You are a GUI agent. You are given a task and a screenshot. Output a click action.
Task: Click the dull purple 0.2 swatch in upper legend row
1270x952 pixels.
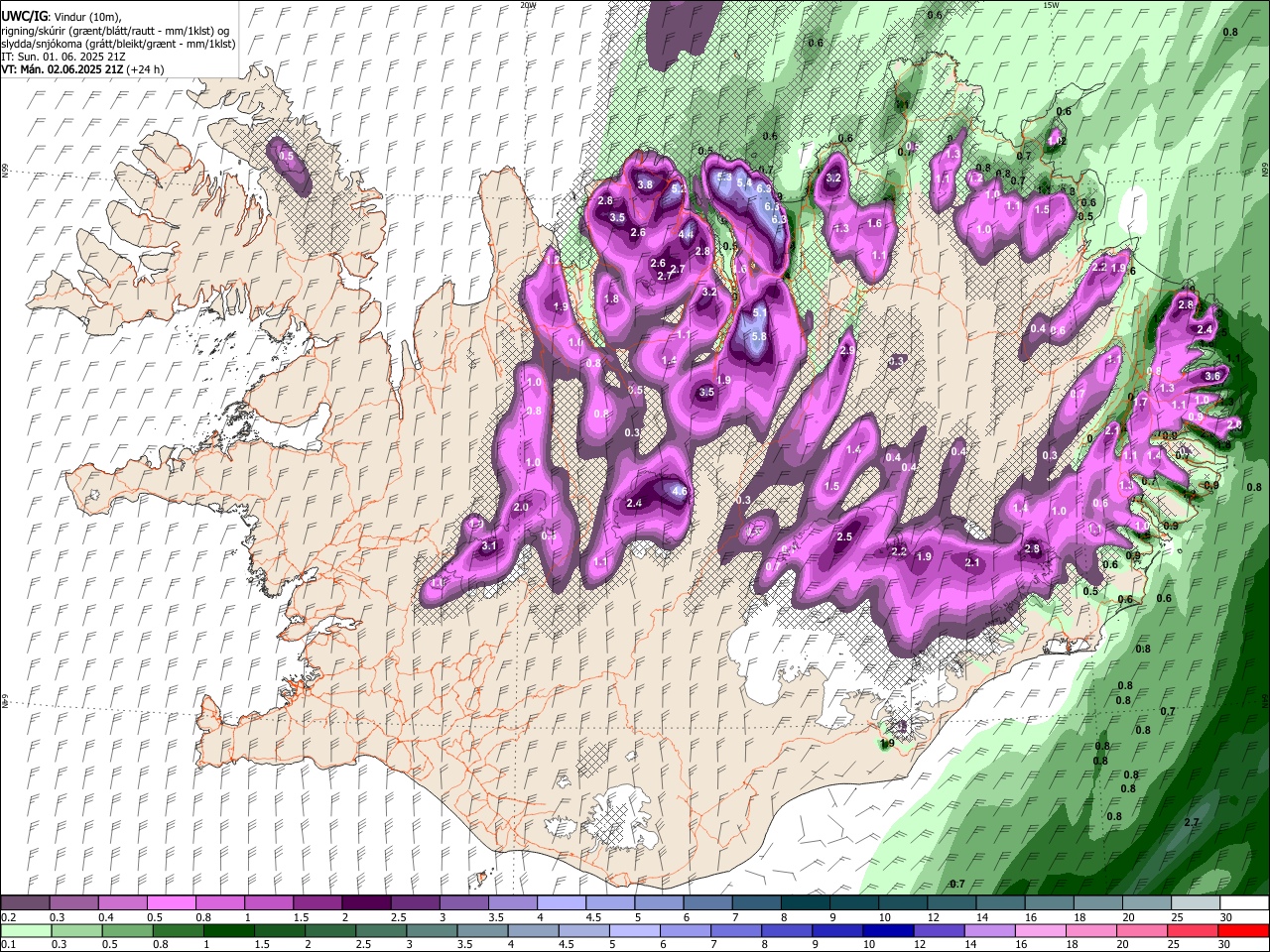click(x=24, y=903)
